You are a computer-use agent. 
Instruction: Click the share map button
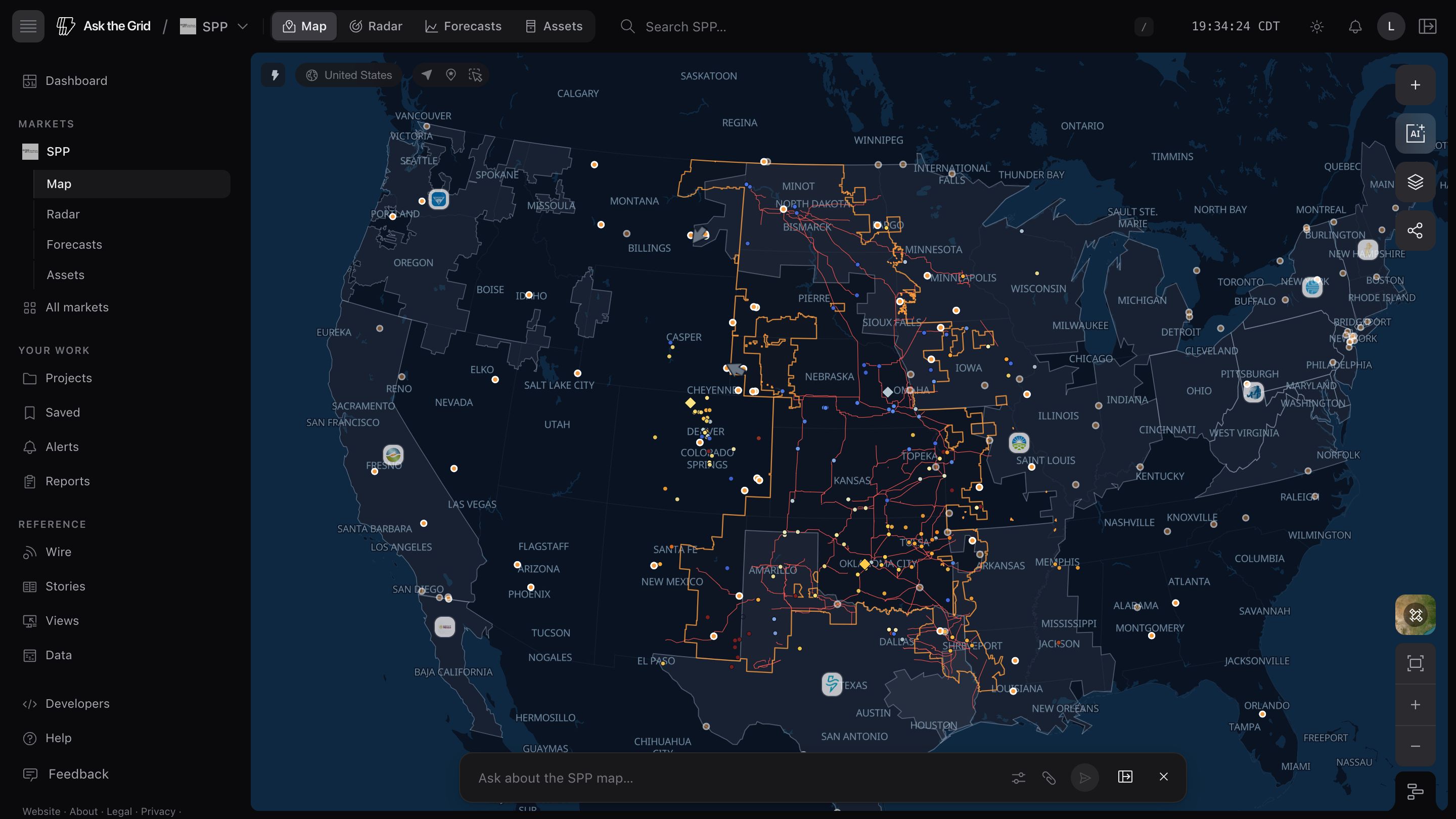(x=1416, y=231)
